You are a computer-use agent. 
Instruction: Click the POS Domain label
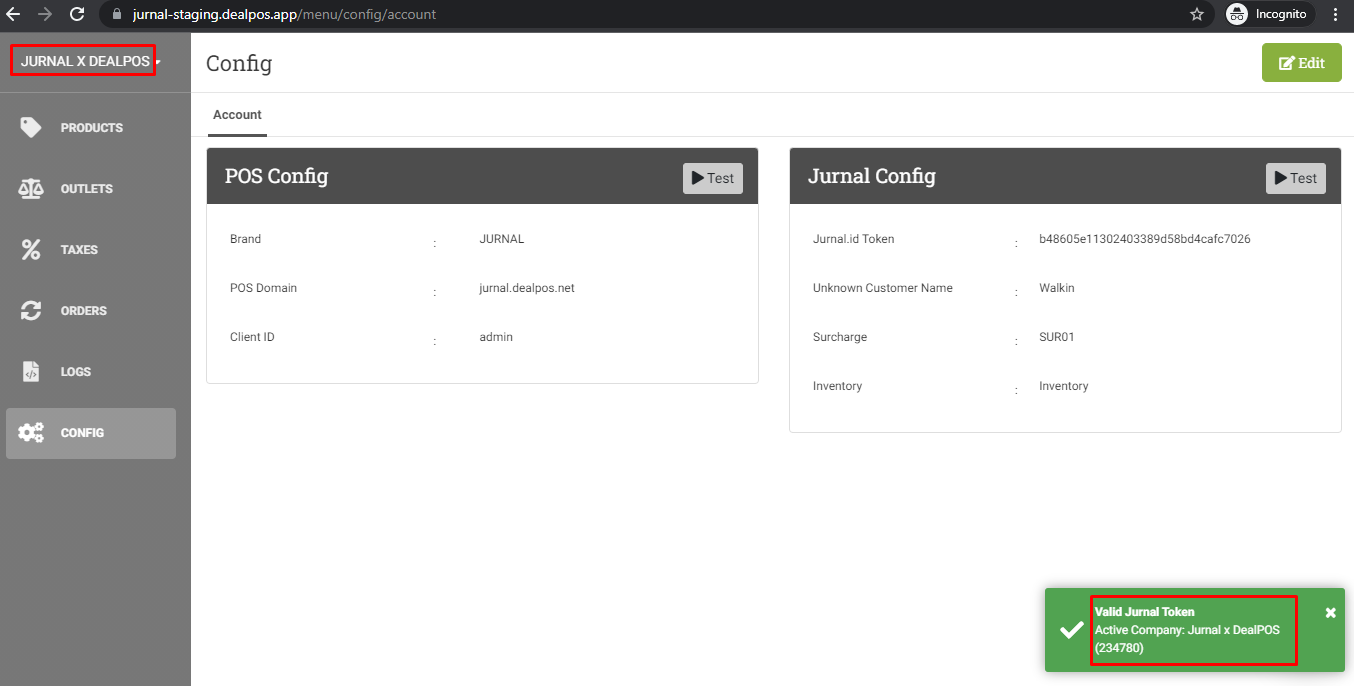263,288
